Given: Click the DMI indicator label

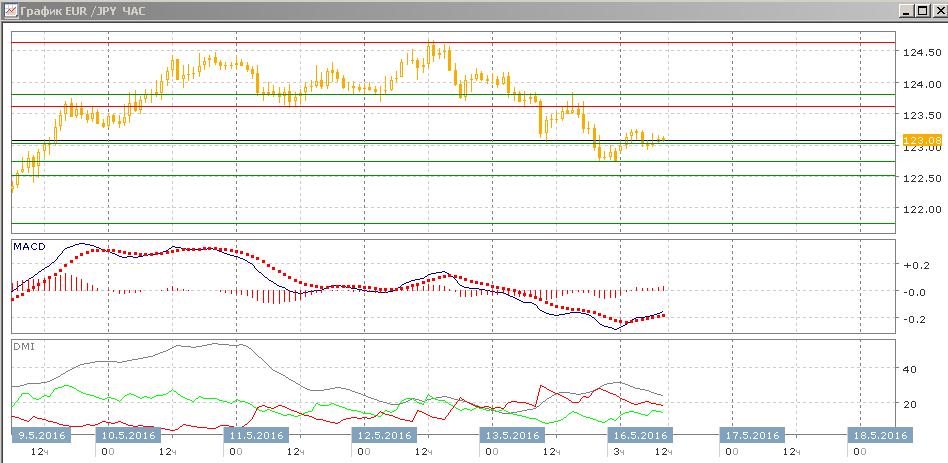Looking at the screenshot, I should pyautogui.click(x=22, y=346).
